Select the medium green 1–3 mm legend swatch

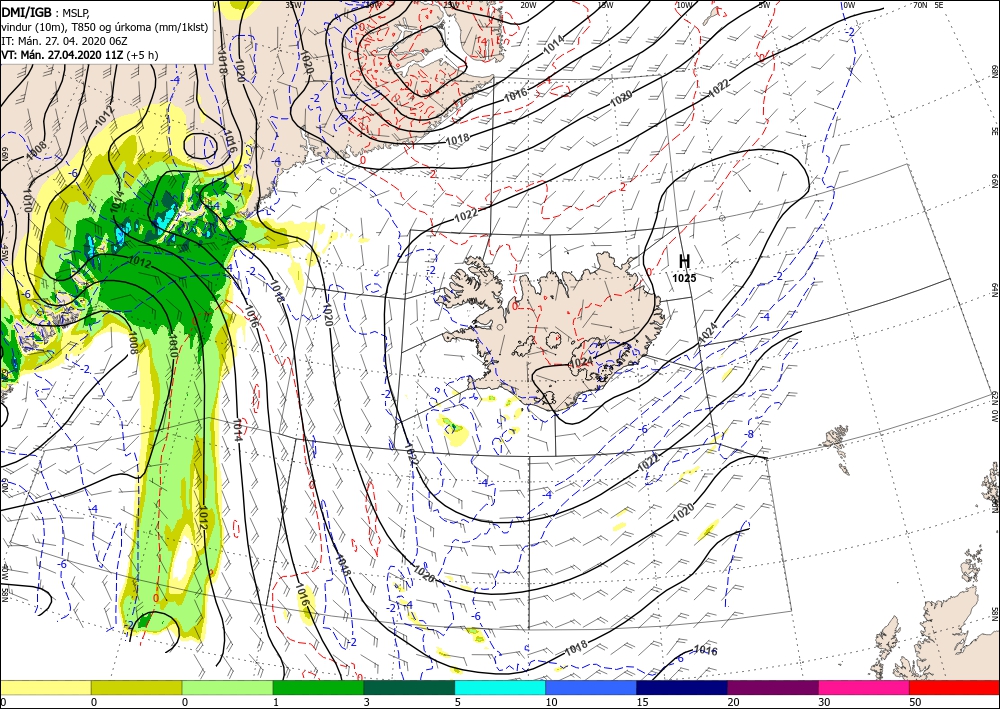click(x=318, y=687)
